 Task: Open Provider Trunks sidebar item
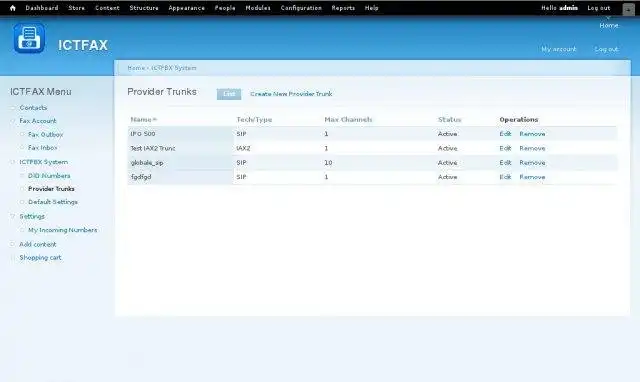coord(51,189)
